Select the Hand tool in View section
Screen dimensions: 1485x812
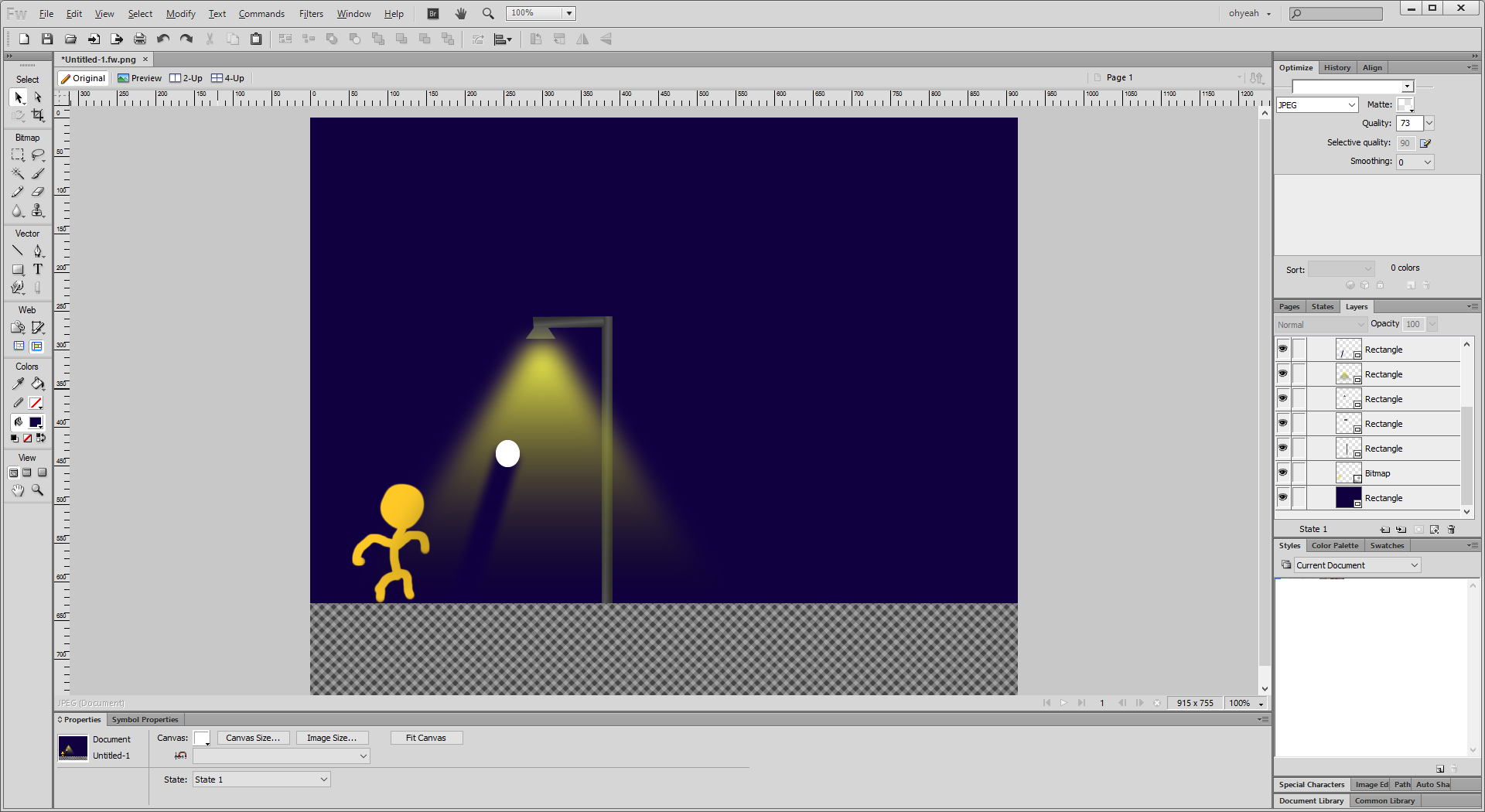pos(18,490)
